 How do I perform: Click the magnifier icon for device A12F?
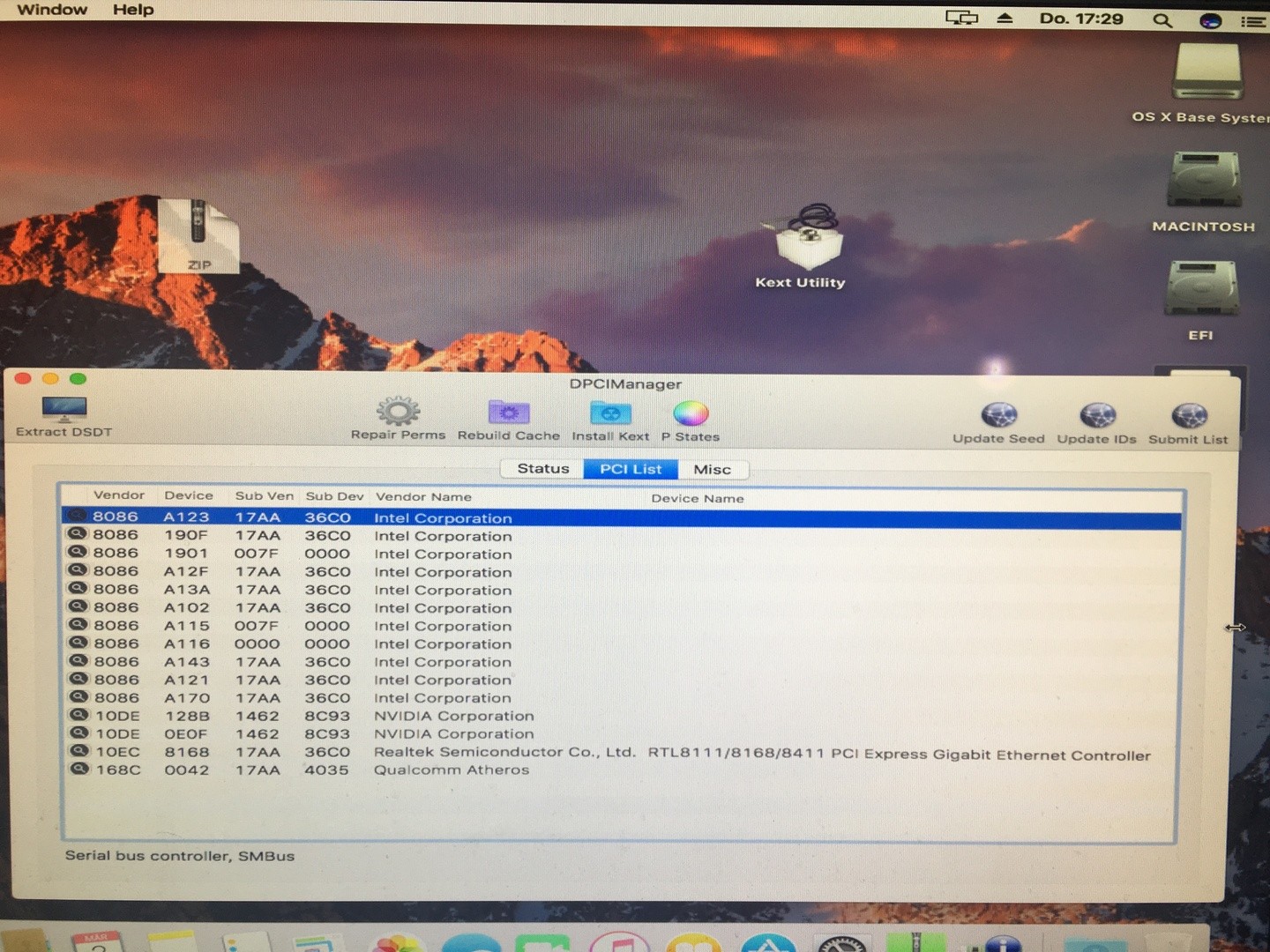[78, 569]
